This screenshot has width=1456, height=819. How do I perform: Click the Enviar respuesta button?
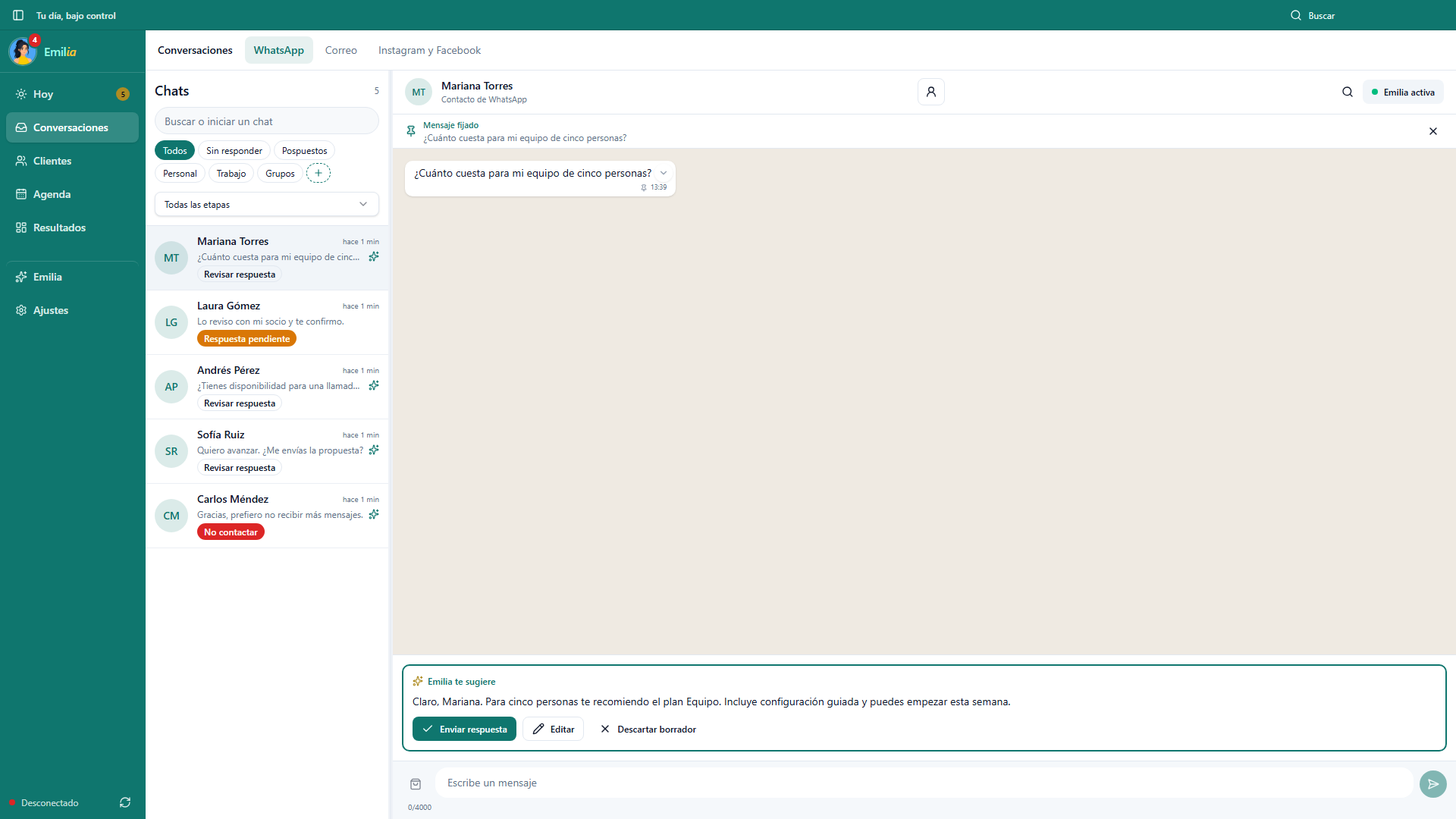464,729
